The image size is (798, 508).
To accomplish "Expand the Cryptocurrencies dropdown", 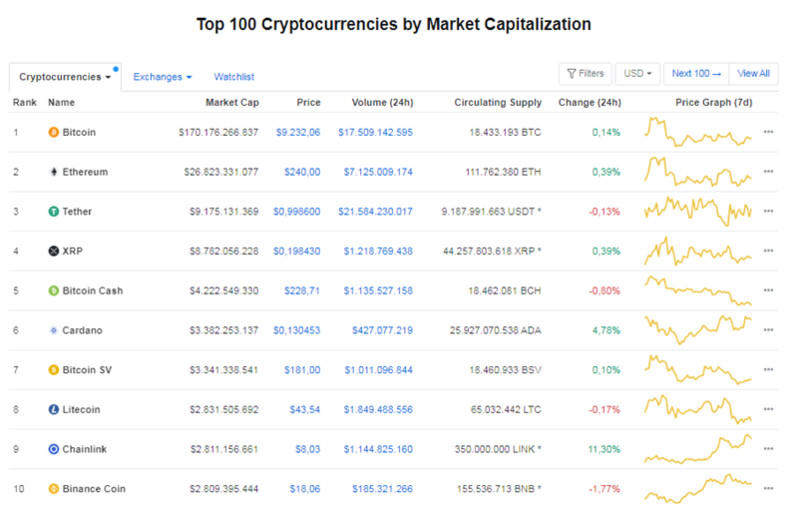I will tap(65, 77).
